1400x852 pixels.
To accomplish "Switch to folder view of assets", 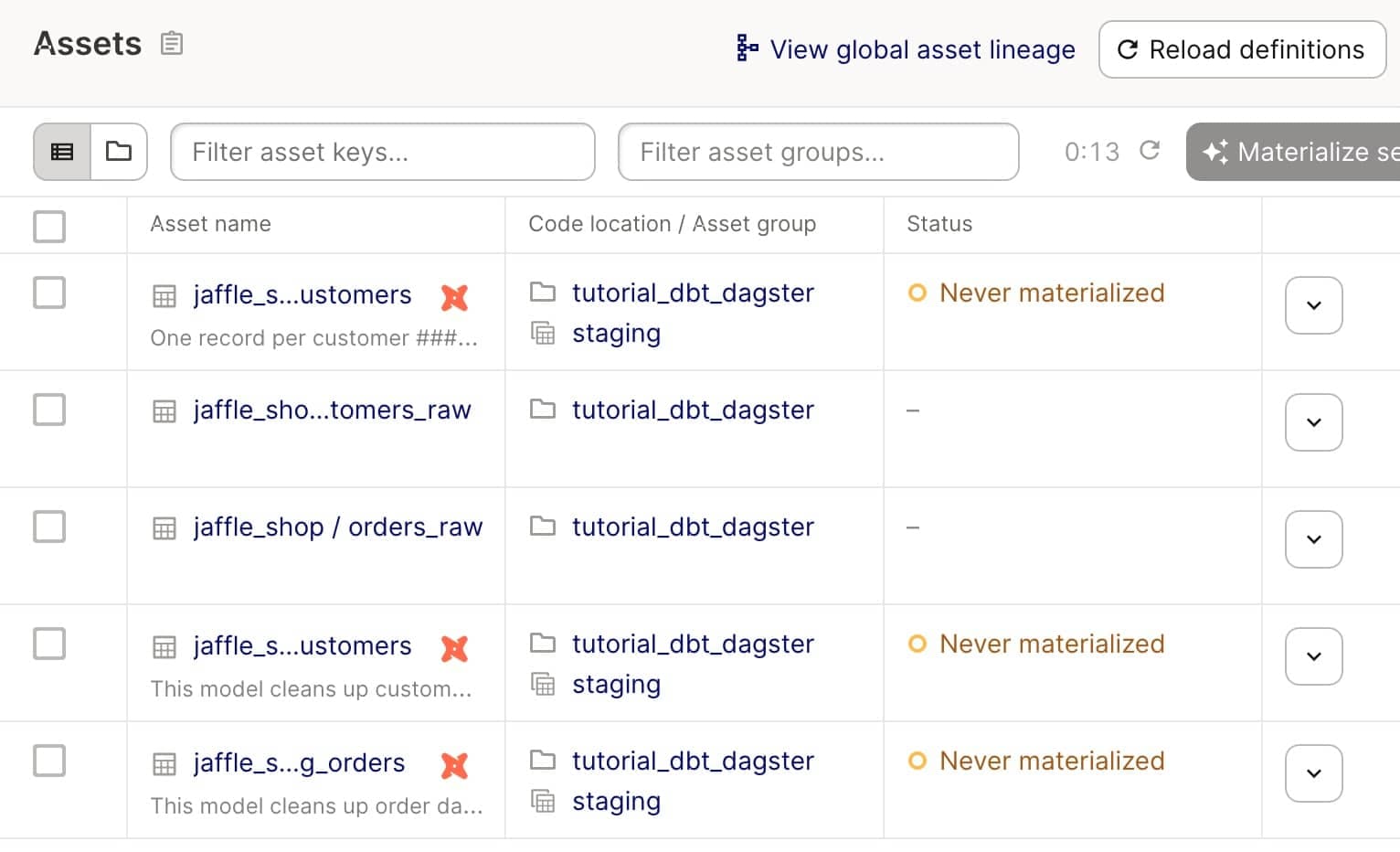I will coord(119,152).
